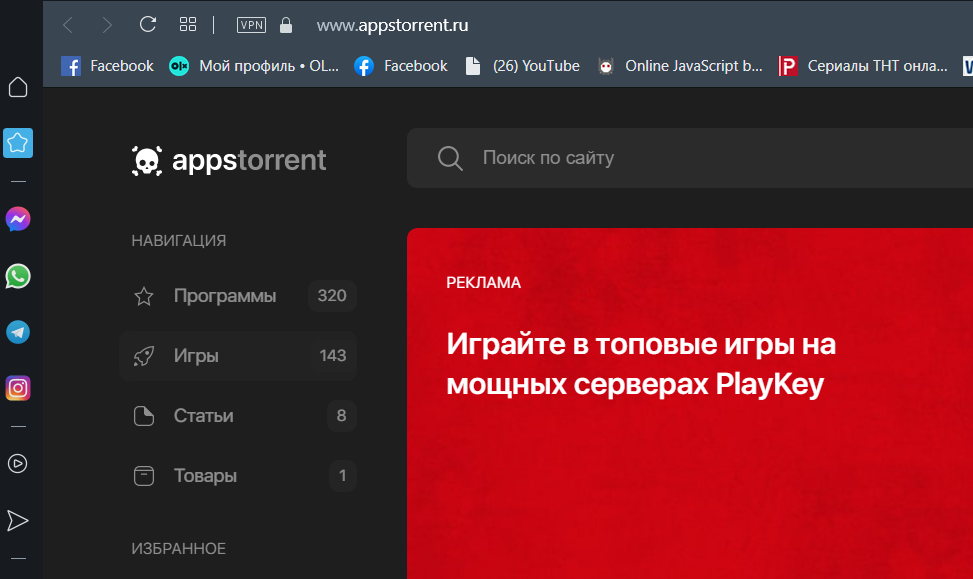Open WhatsApp in the sidebar
This screenshot has width=973, height=579.
(x=18, y=276)
